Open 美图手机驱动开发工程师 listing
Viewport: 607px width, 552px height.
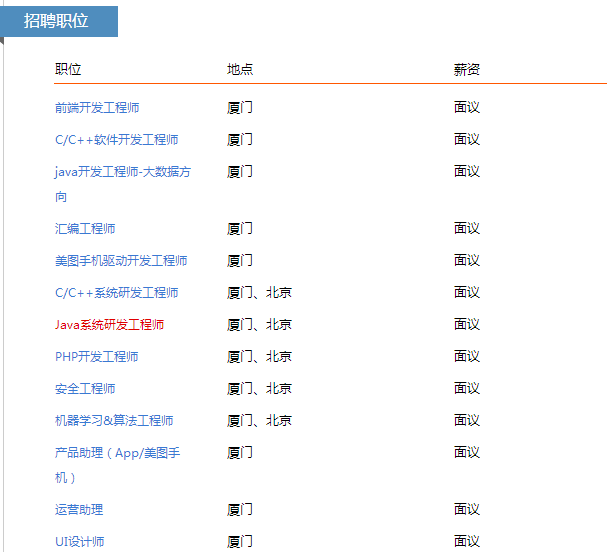(121, 261)
